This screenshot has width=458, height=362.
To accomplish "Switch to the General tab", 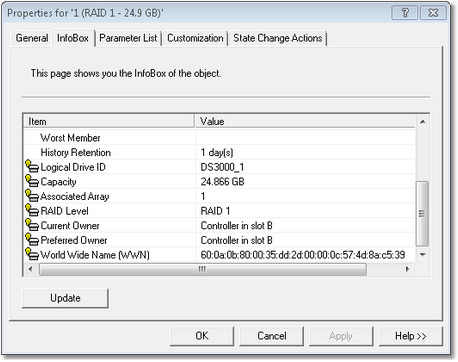I will click(x=32, y=38).
